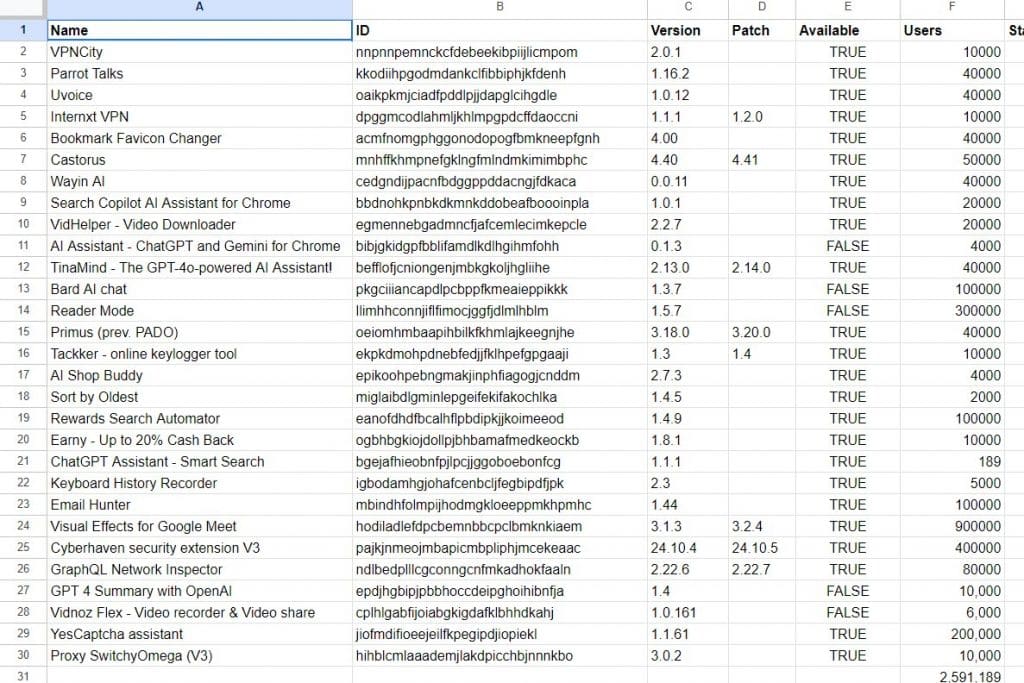Screen dimensions: 1024x683
Task: Select the 'Parrot Talks' cell
Action: [x=199, y=73]
